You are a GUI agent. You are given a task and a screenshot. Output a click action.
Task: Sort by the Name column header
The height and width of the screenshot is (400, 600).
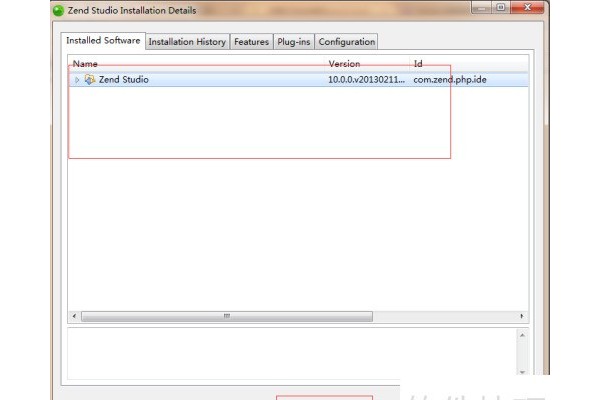pos(197,64)
